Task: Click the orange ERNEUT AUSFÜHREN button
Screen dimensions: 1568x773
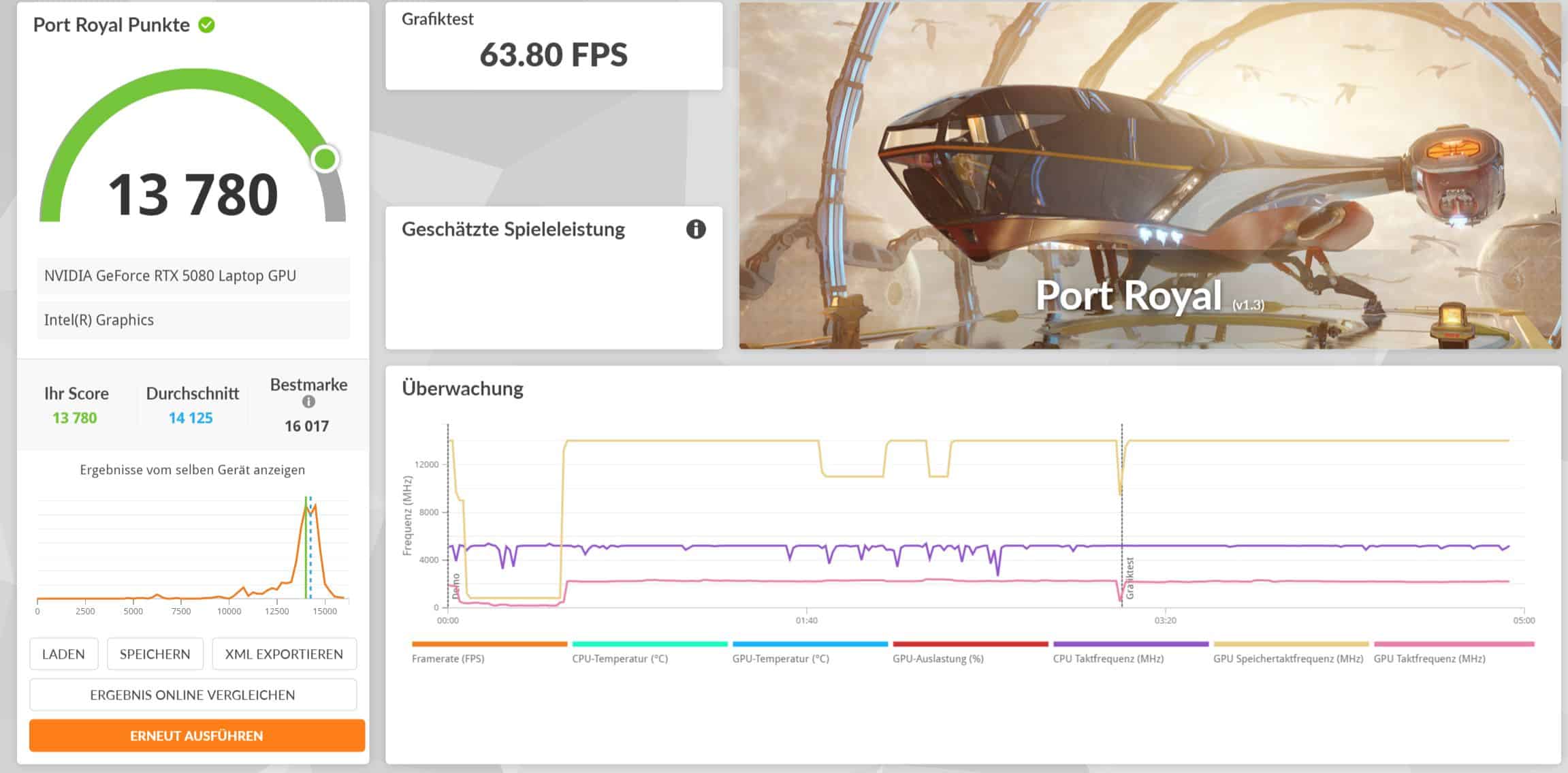Action: tap(197, 736)
